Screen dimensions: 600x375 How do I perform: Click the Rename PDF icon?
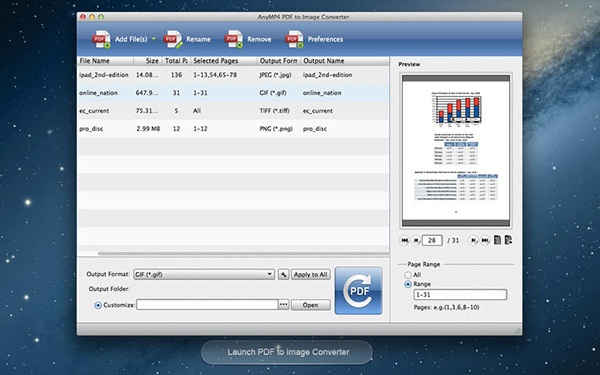(173, 39)
